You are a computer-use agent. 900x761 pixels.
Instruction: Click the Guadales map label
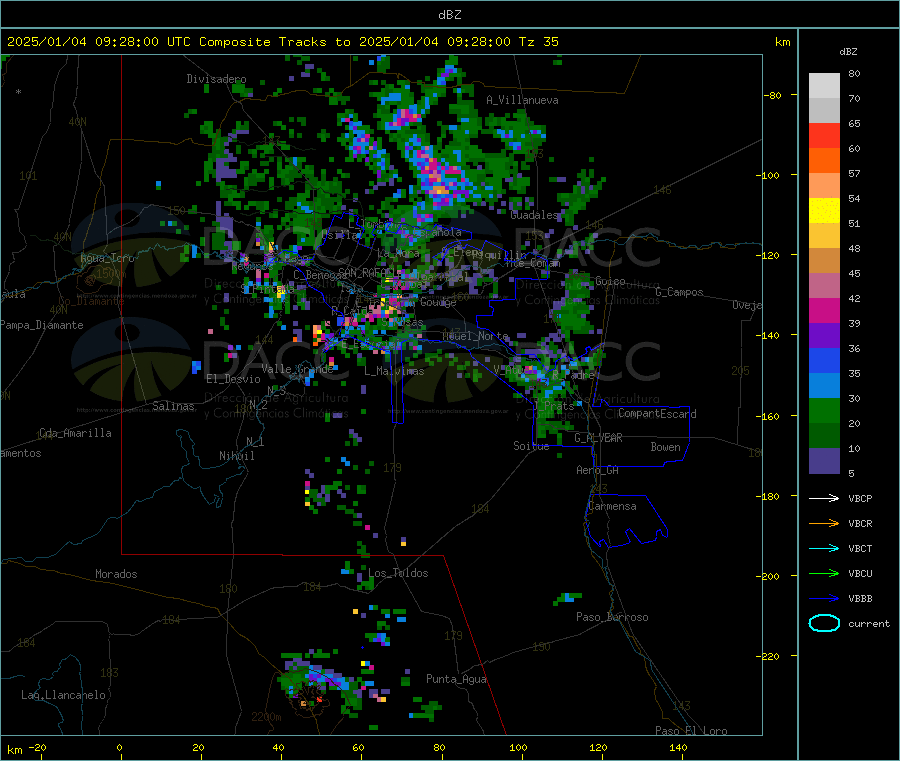[x=534, y=215]
